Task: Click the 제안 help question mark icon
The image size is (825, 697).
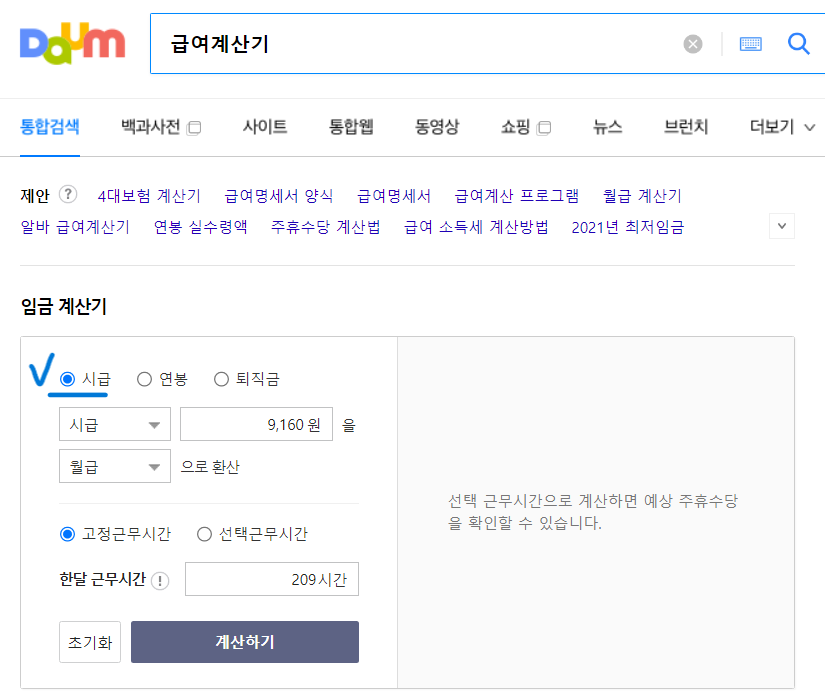Action: [68, 195]
